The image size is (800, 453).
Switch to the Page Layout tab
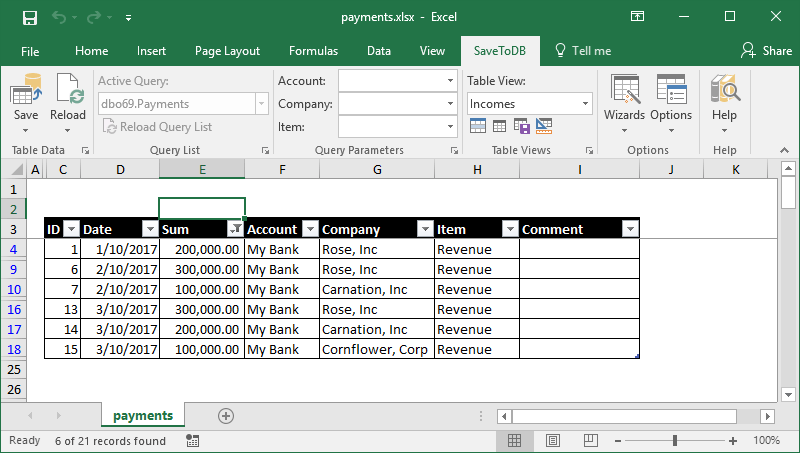tap(227, 51)
